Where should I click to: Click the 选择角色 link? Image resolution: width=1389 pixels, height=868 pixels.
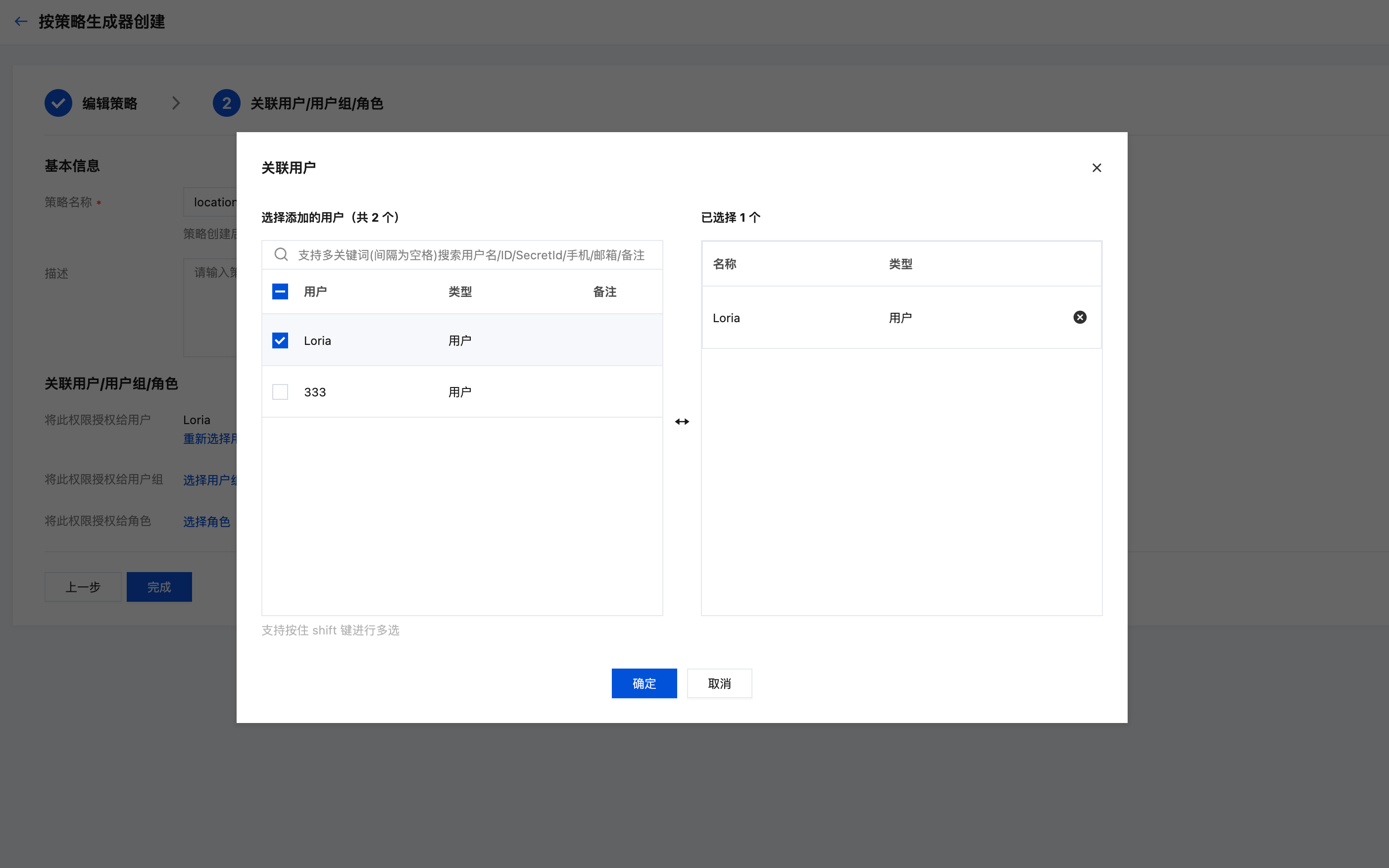click(x=206, y=521)
